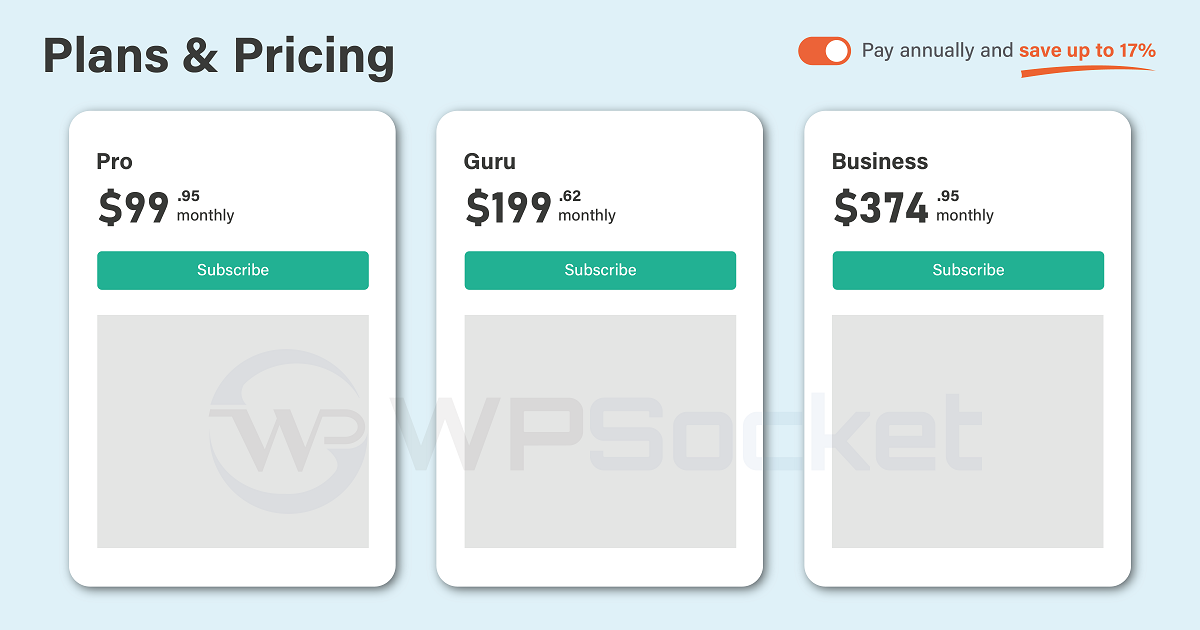Click the orange 'save up to 17%' text

1087,50
